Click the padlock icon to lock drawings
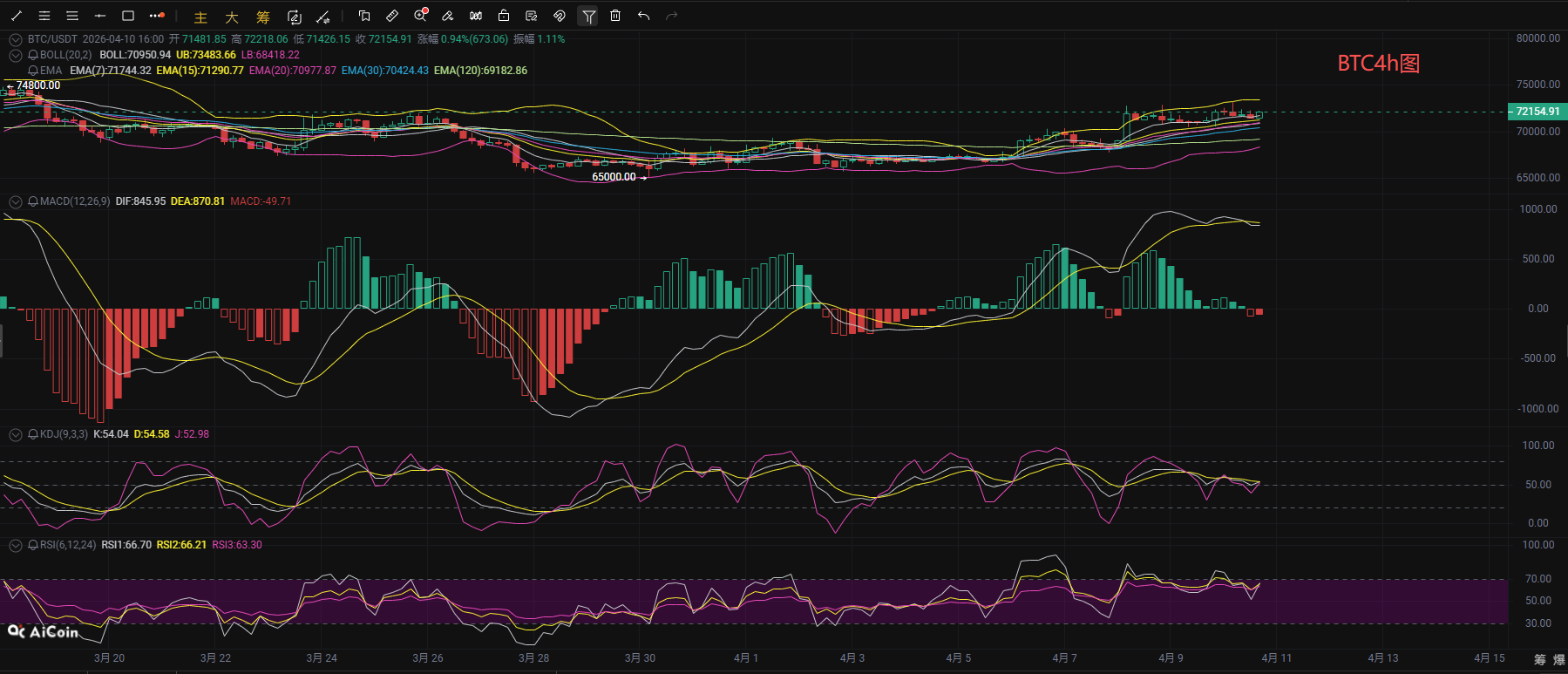Viewport: 1568px width, 674px height. point(504,16)
